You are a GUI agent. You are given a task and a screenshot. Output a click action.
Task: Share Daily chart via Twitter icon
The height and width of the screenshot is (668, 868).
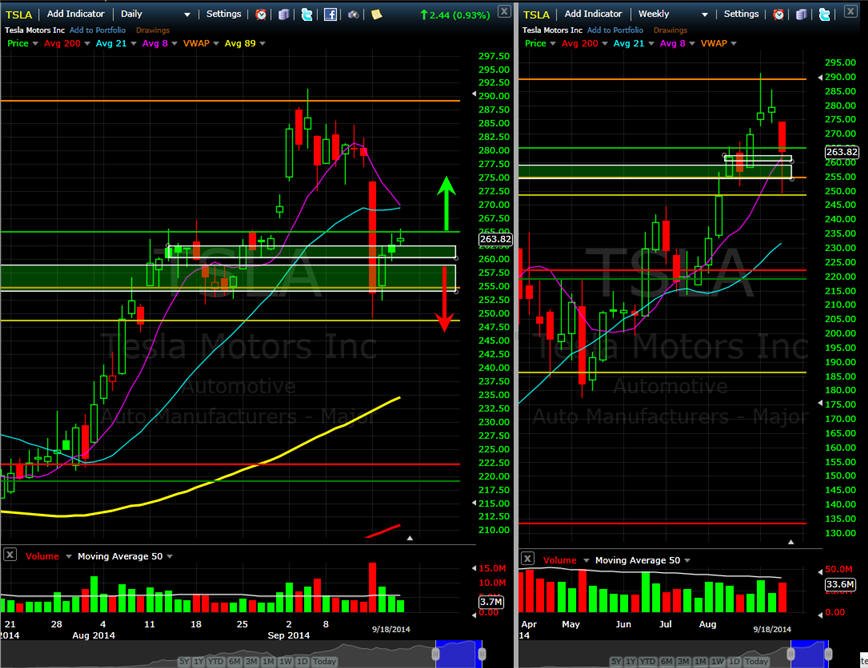pyautogui.click(x=307, y=14)
